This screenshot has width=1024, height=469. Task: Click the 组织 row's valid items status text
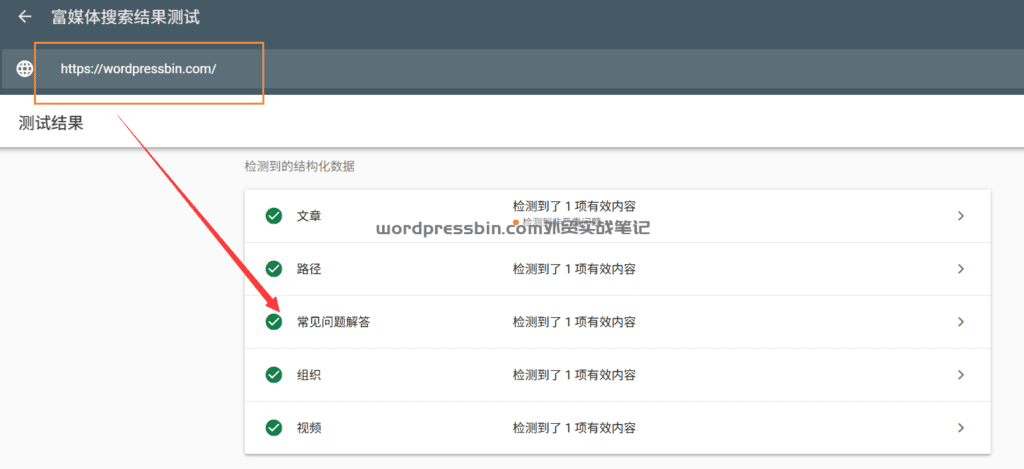tap(574, 375)
